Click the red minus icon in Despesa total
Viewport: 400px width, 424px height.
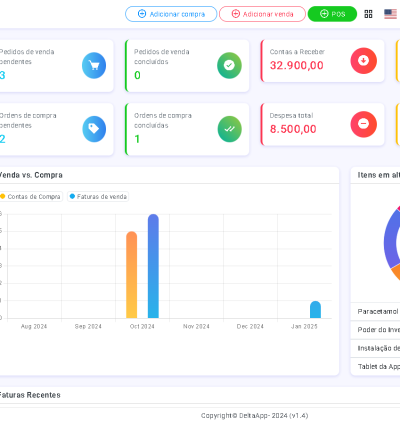tap(364, 124)
